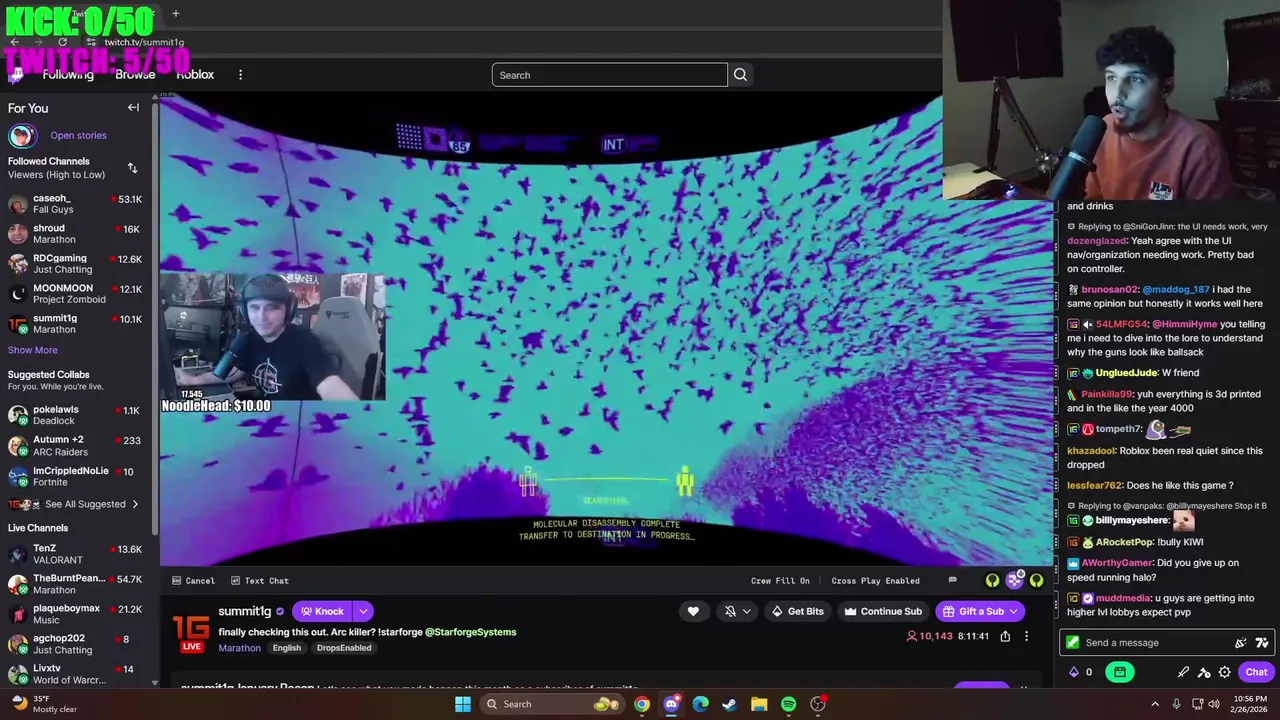This screenshot has width=1280, height=720.
Task: Toggle notifications bell for summit1g
Action: (731, 611)
